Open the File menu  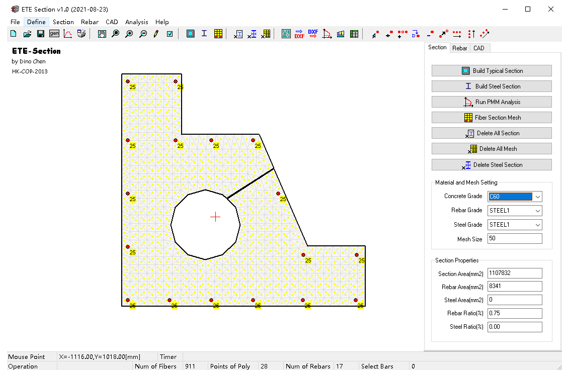click(x=15, y=22)
